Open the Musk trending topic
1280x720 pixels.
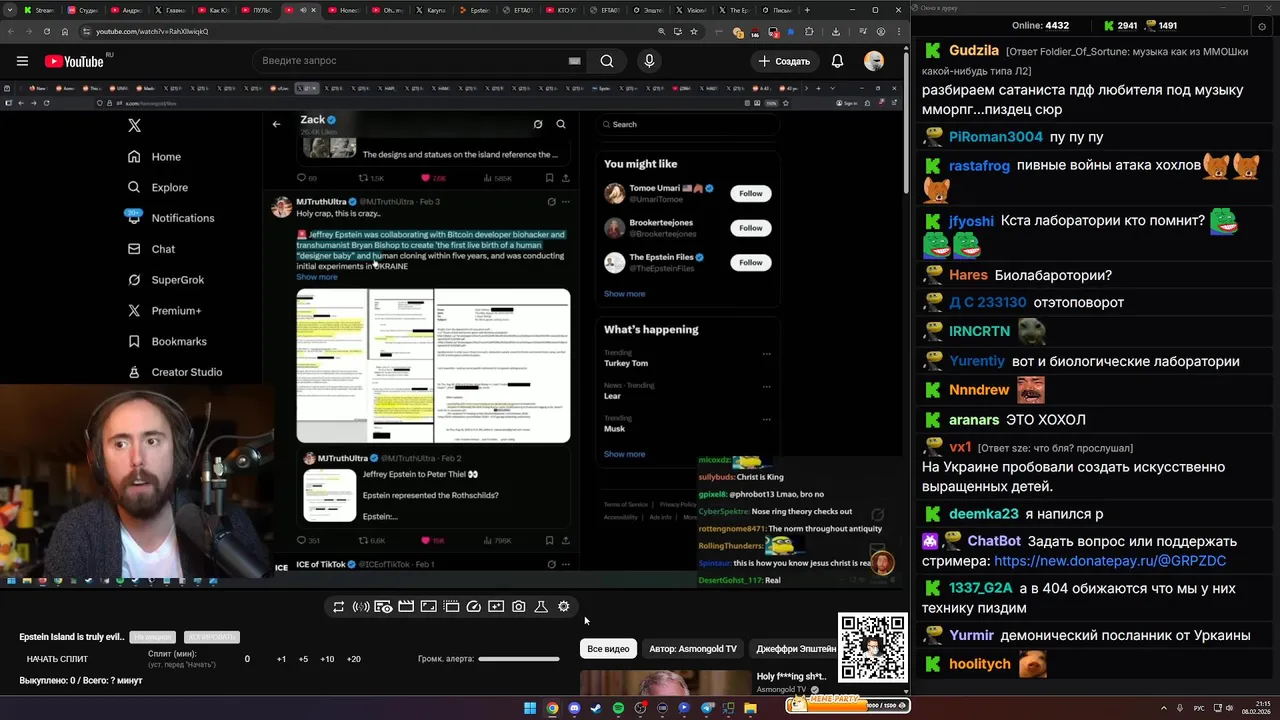614,429
